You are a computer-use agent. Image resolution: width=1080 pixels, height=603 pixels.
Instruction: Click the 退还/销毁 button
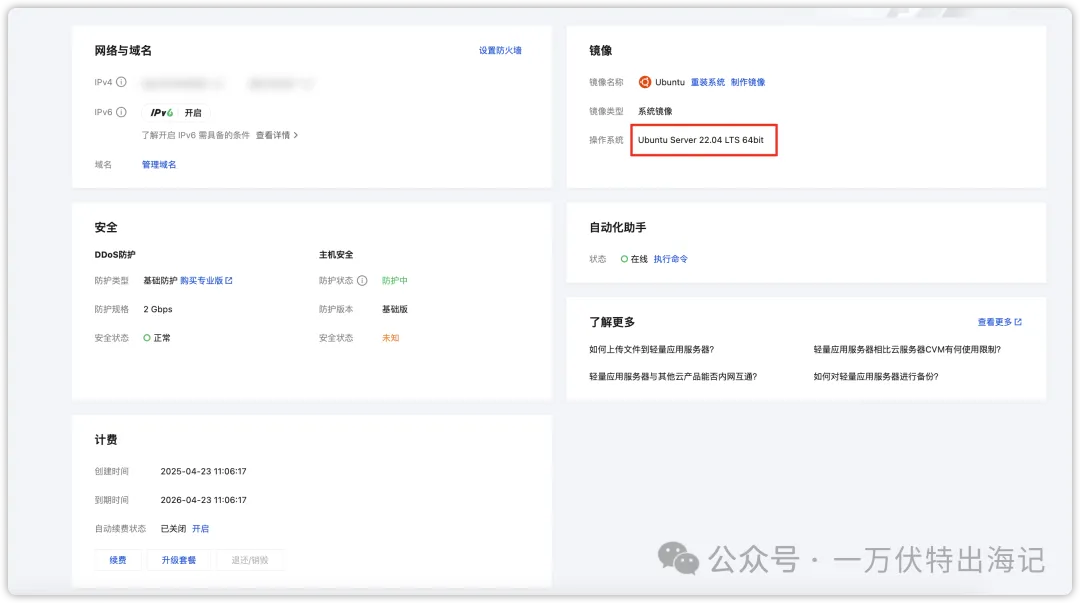click(x=249, y=560)
